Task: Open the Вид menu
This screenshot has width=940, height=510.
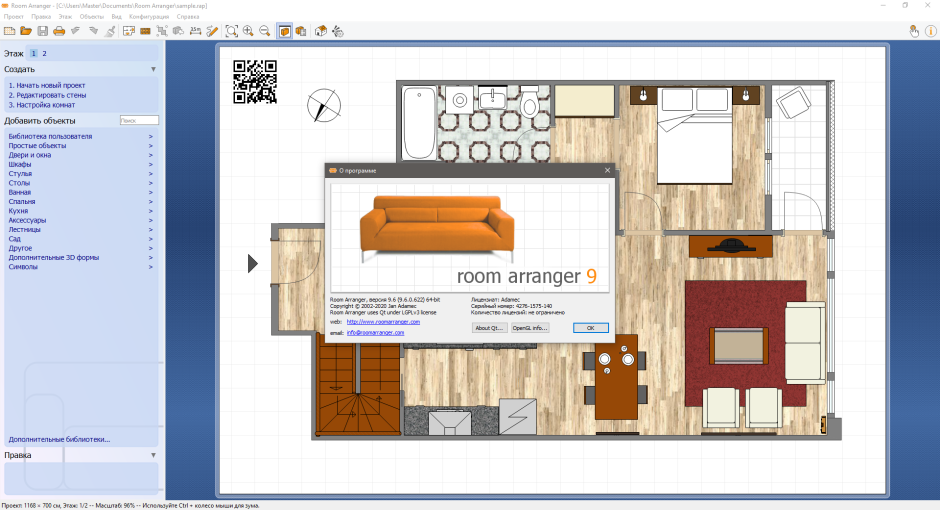Action: (116, 17)
